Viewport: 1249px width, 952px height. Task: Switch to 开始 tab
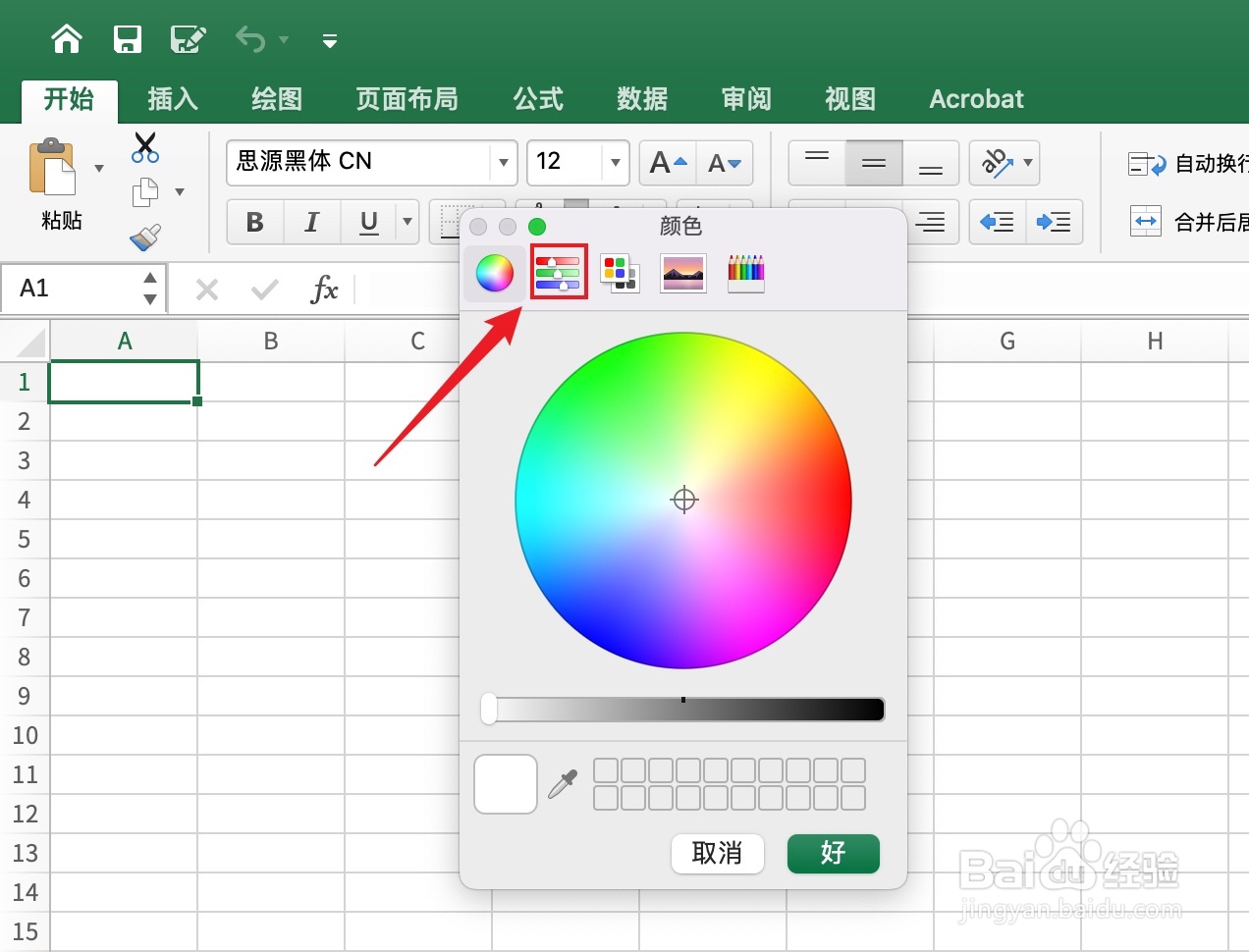(x=69, y=99)
